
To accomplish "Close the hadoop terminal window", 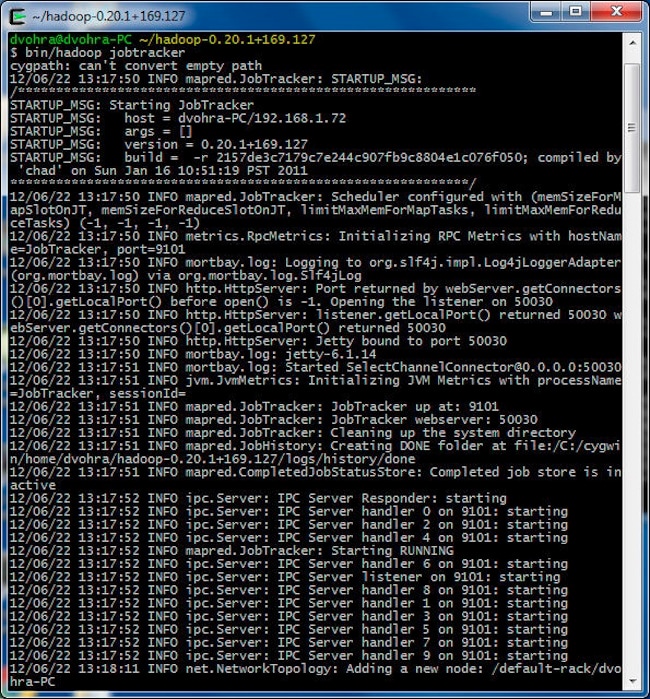I will point(617,12).
